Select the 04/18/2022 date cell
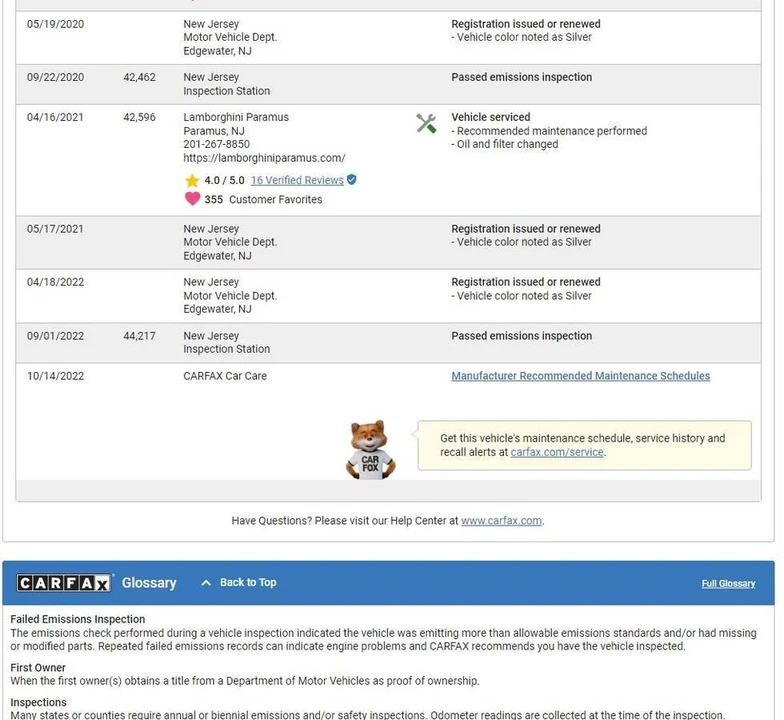The height and width of the screenshot is (720, 784). click(56, 282)
